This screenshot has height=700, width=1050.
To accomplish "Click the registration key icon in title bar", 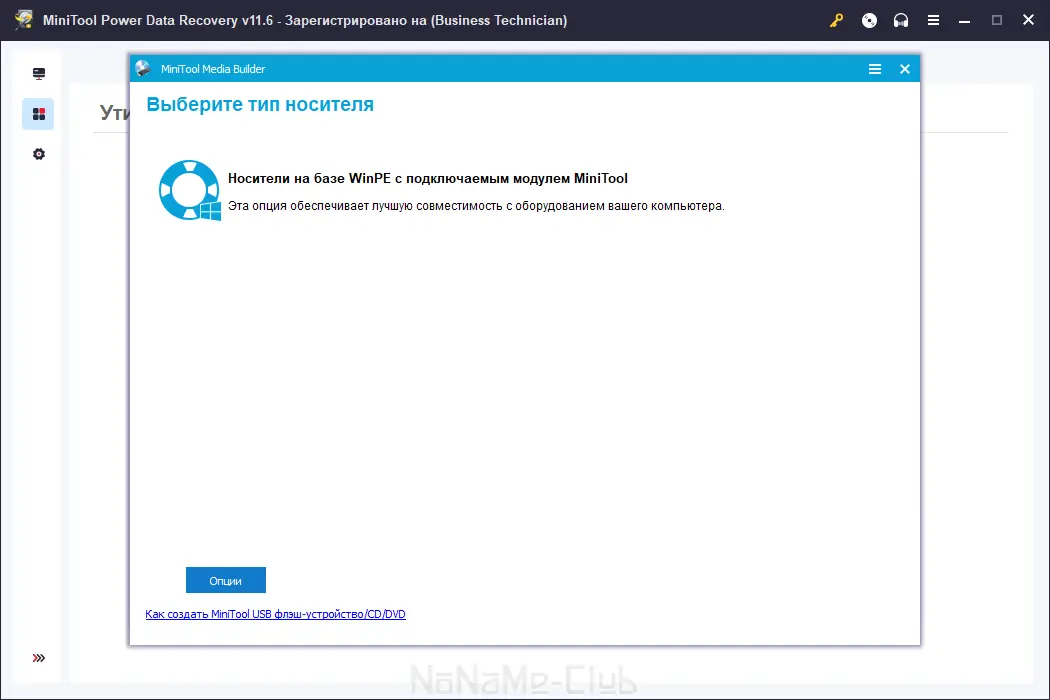I will [x=836, y=21].
